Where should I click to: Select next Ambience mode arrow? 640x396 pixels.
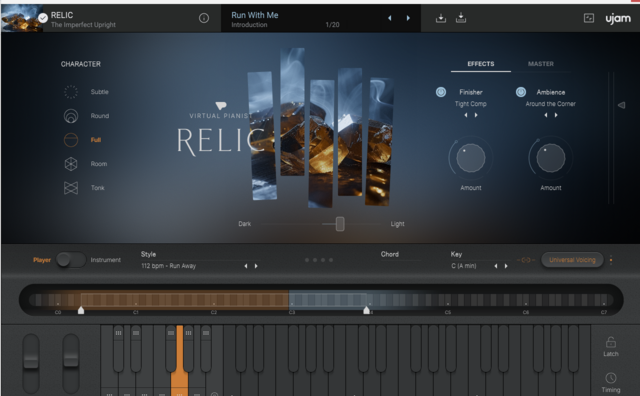pyautogui.click(x=556, y=115)
